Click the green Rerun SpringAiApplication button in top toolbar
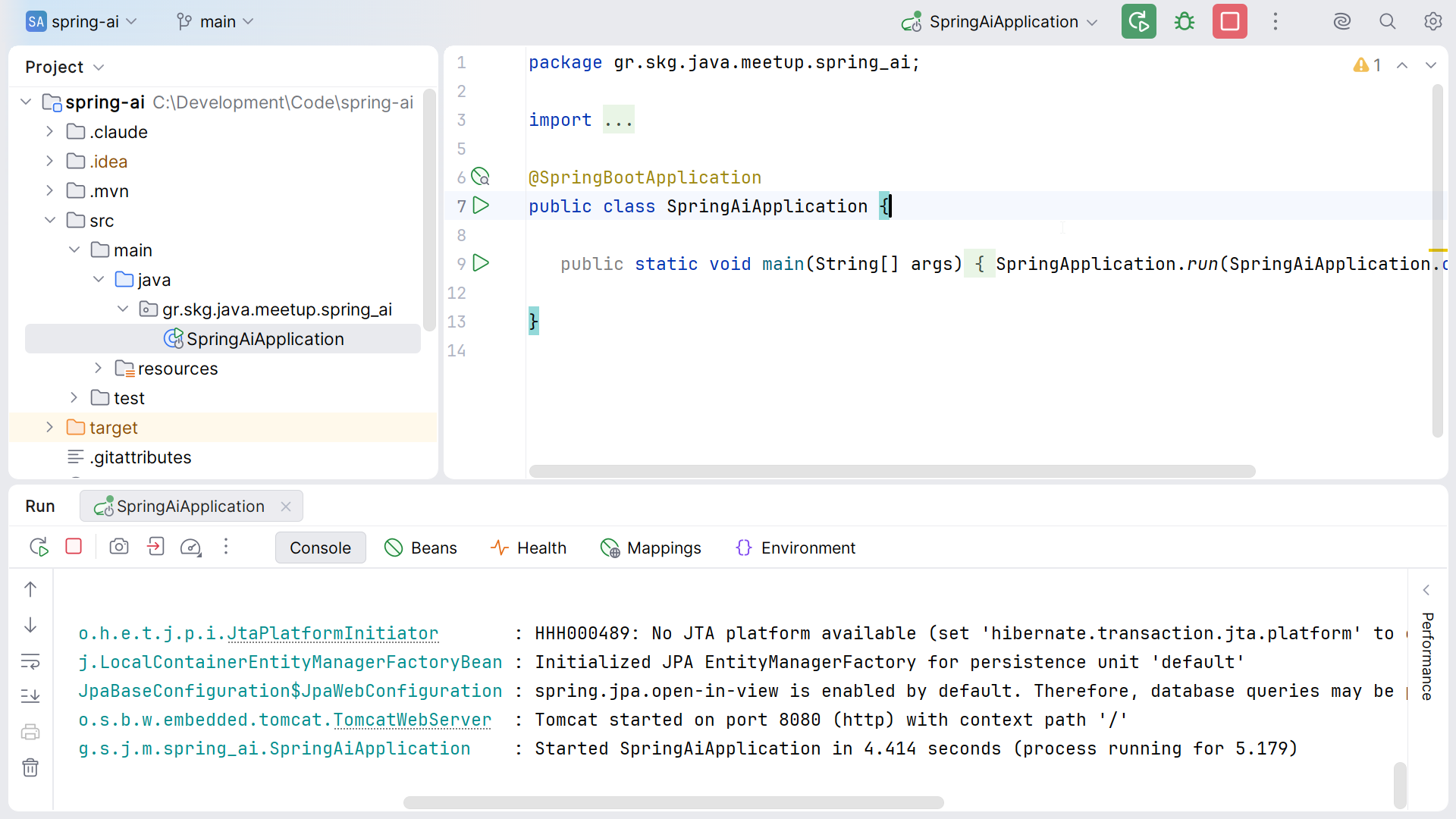This screenshot has width=1456, height=819. pos(1138,21)
